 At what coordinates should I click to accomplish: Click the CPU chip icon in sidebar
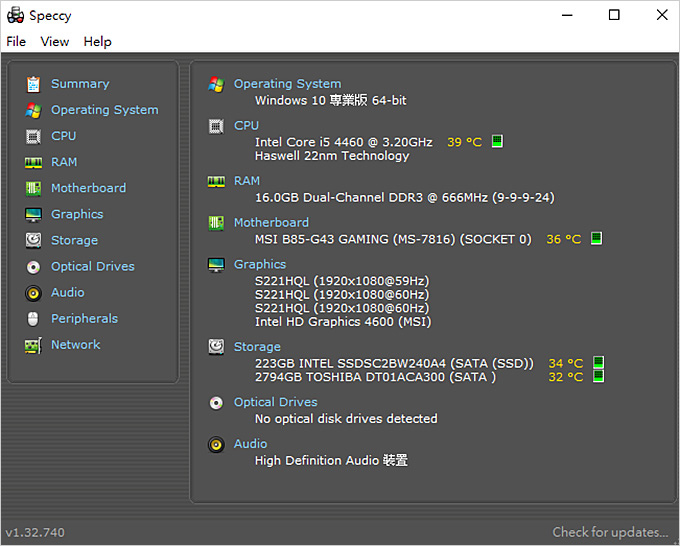33,136
